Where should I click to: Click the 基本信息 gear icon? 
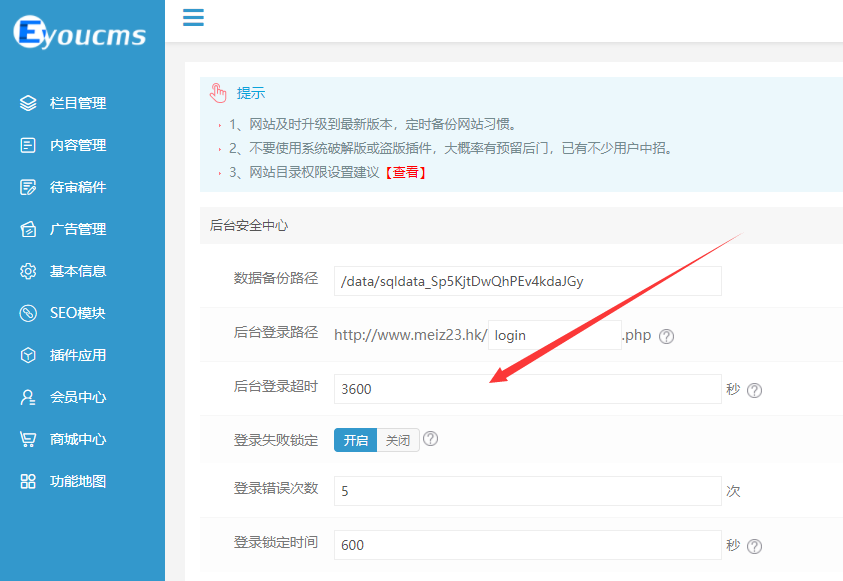click(28, 271)
